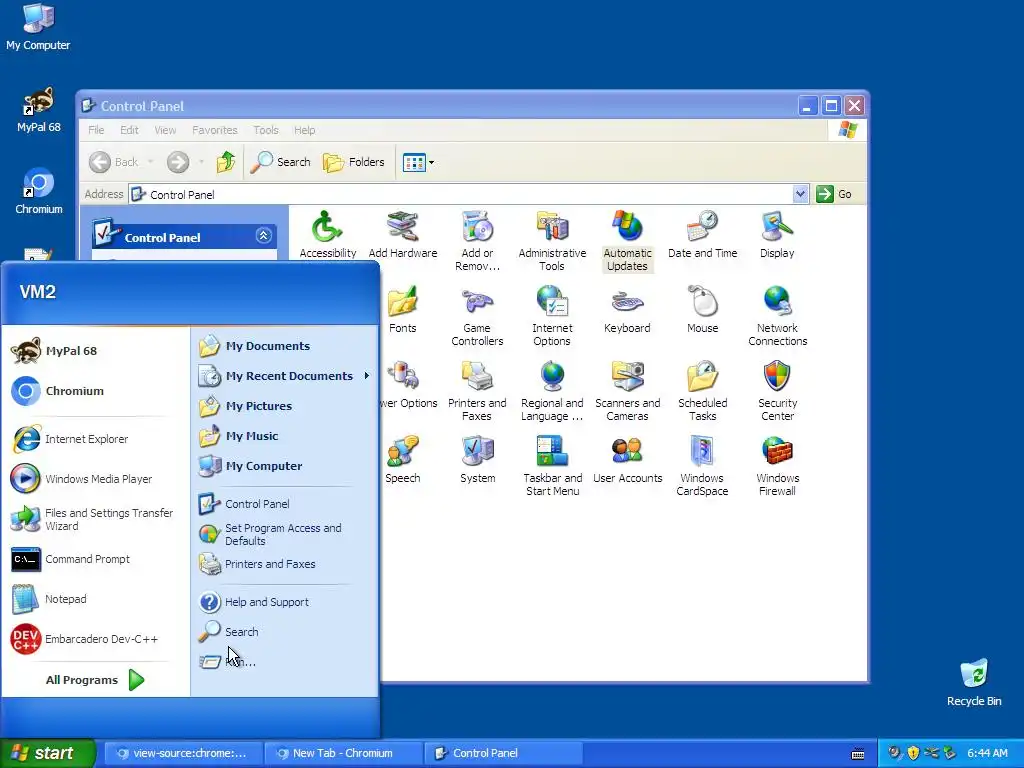The width and height of the screenshot is (1024, 768).
Task: Open the Favorites menu
Action: 215,130
